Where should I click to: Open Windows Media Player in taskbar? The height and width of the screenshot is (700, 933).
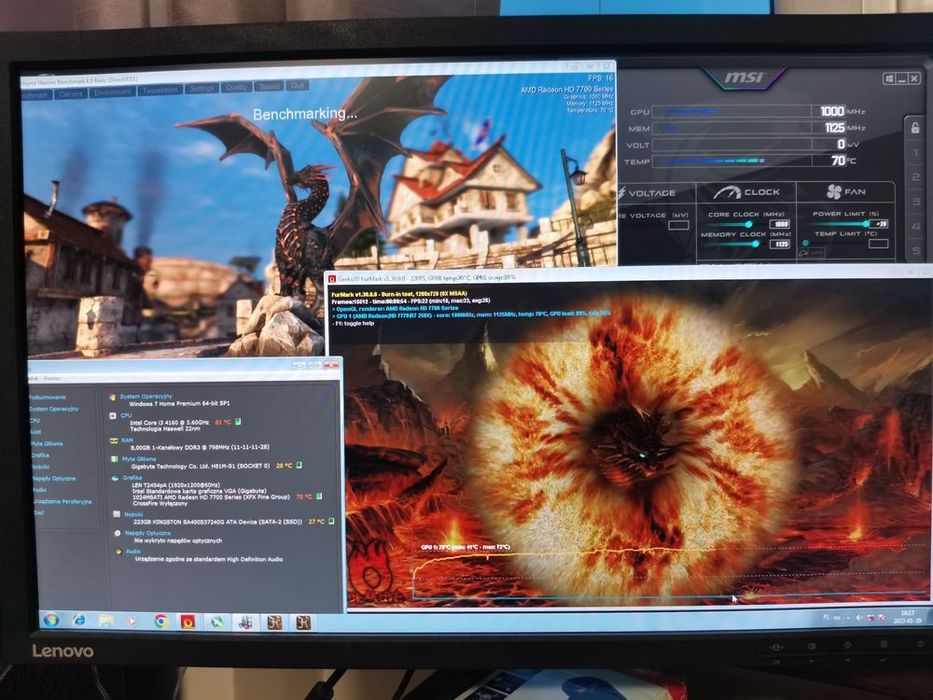(x=132, y=621)
